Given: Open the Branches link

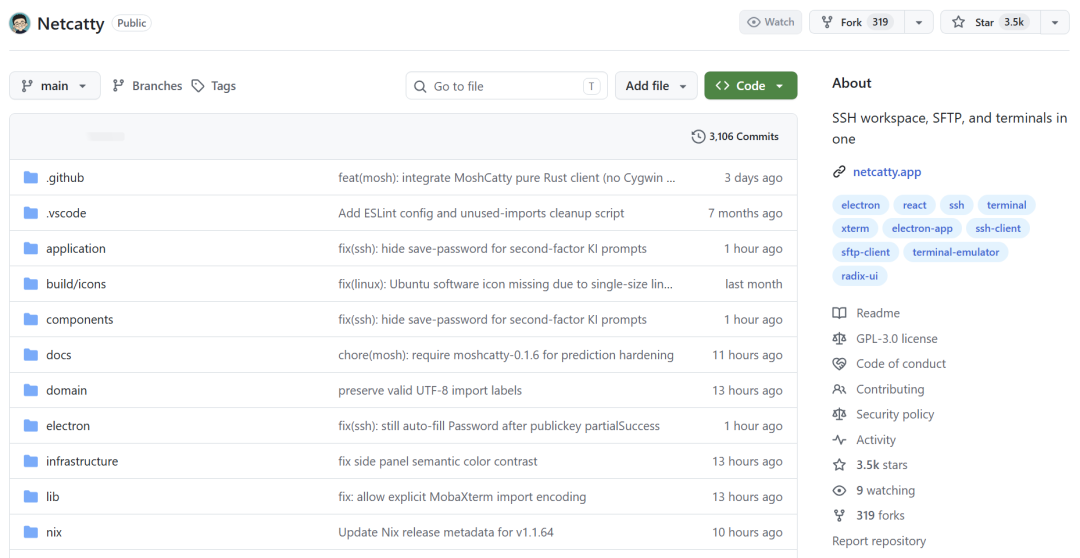Looking at the screenshot, I should [147, 85].
